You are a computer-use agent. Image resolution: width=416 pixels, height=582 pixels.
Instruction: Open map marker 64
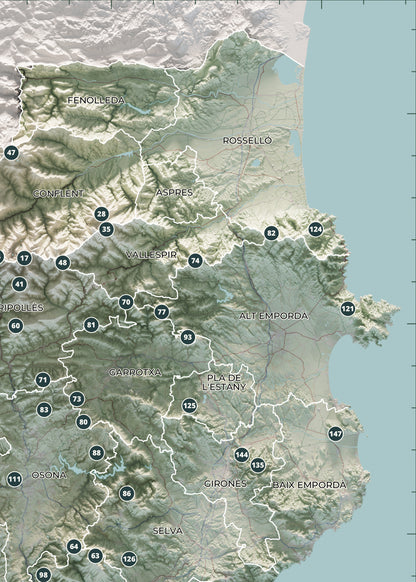click(x=74, y=546)
